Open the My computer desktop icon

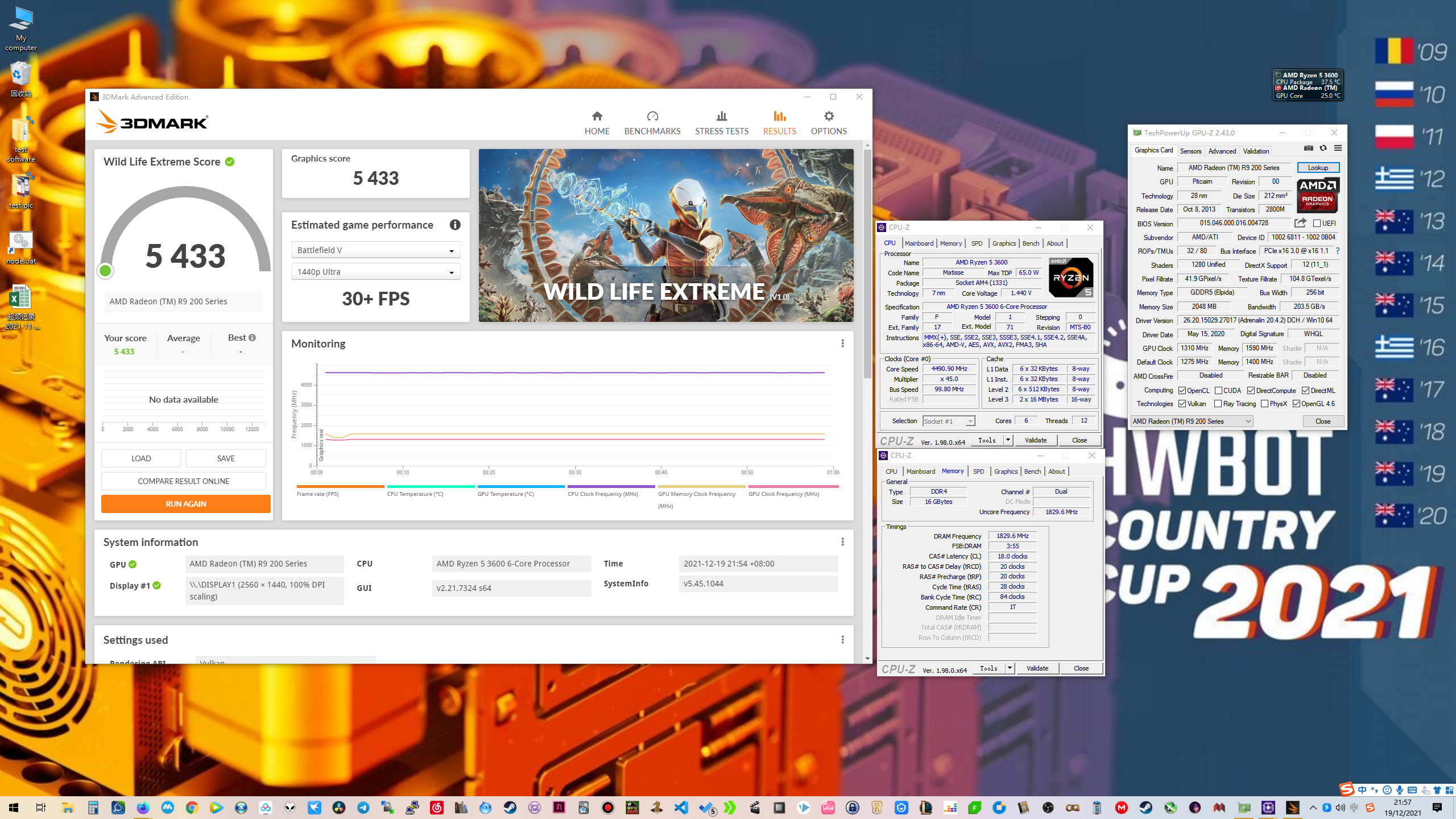pyautogui.click(x=21, y=28)
